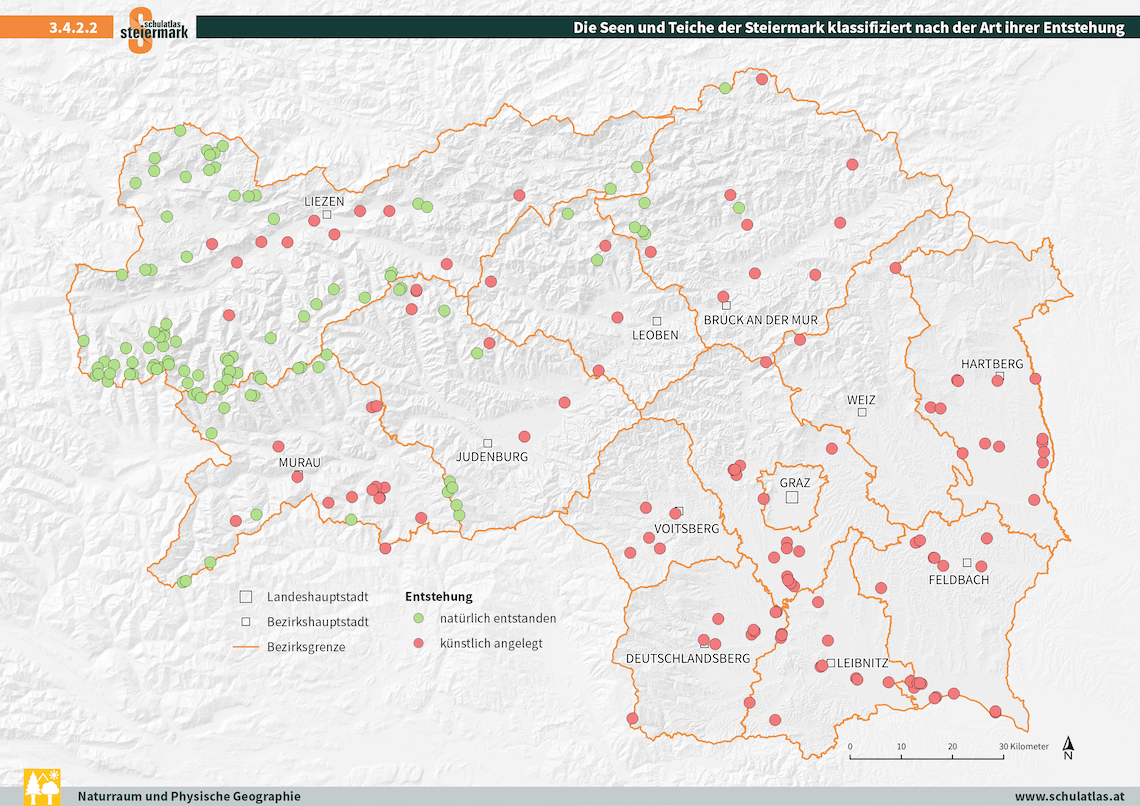Select the Liezen district capital marker
The height and width of the screenshot is (806, 1140).
(x=327, y=213)
